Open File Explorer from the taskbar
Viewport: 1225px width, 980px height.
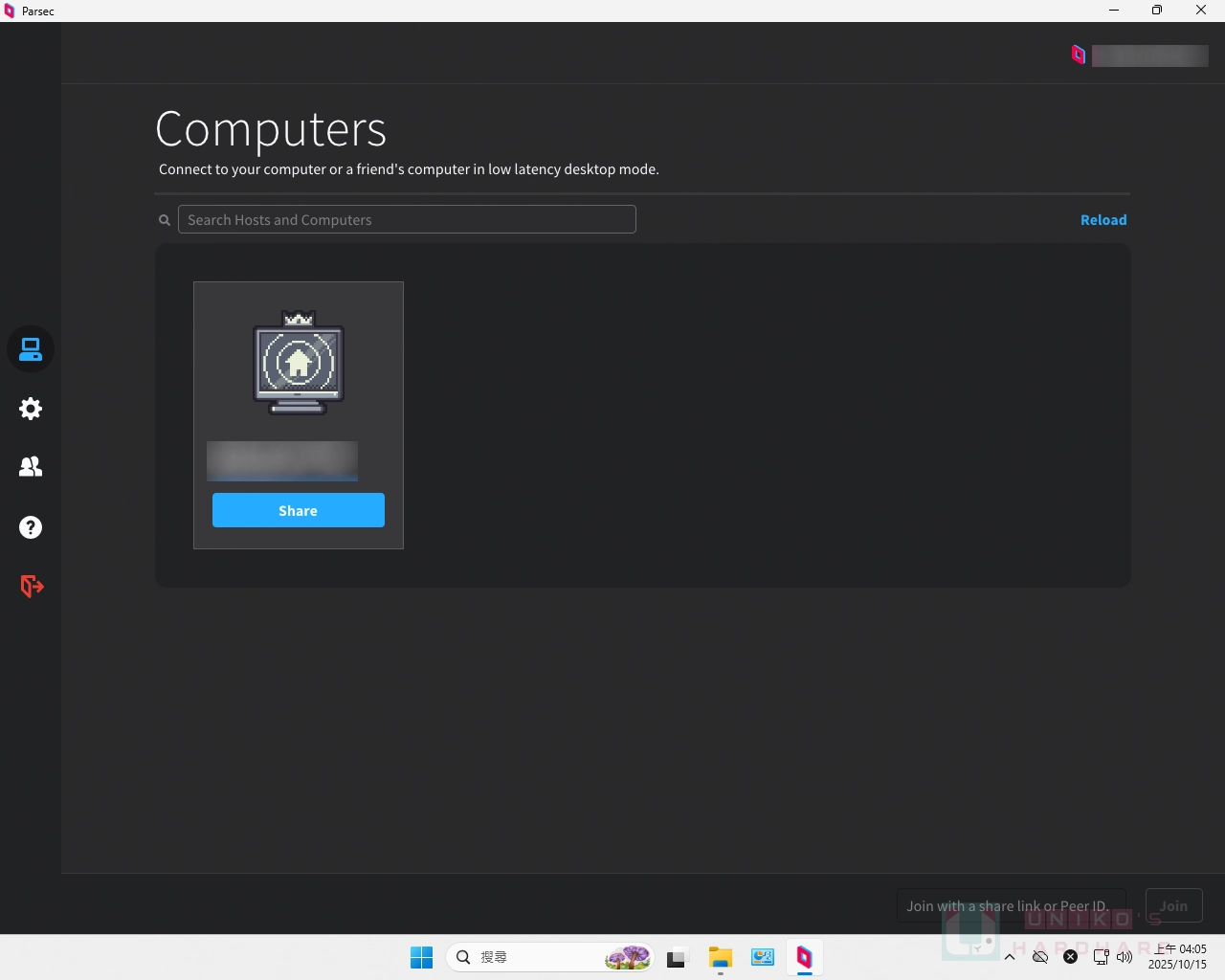coord(720,957)
